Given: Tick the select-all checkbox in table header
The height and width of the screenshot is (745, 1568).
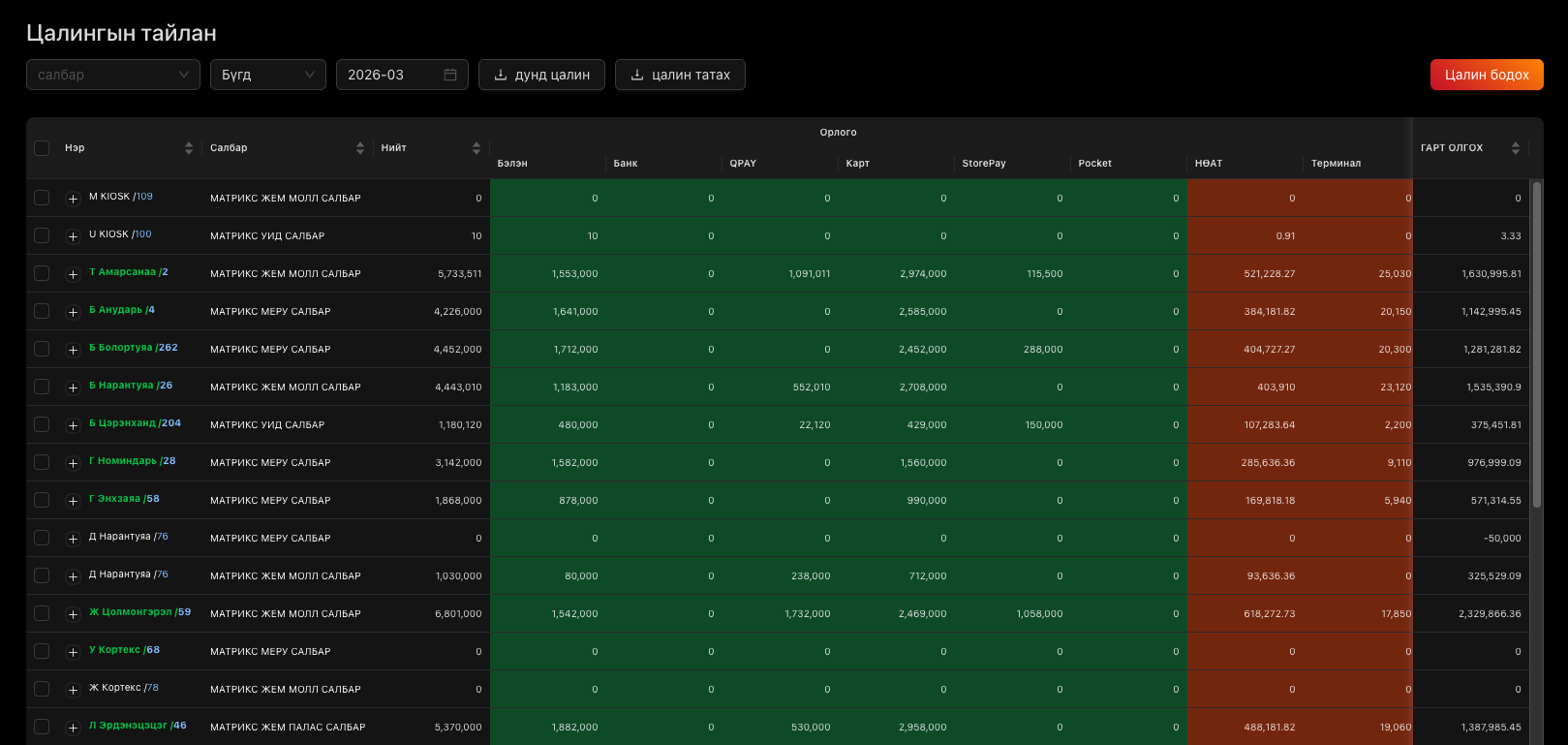Looking at the screenshot, I should tap(42, 148).
